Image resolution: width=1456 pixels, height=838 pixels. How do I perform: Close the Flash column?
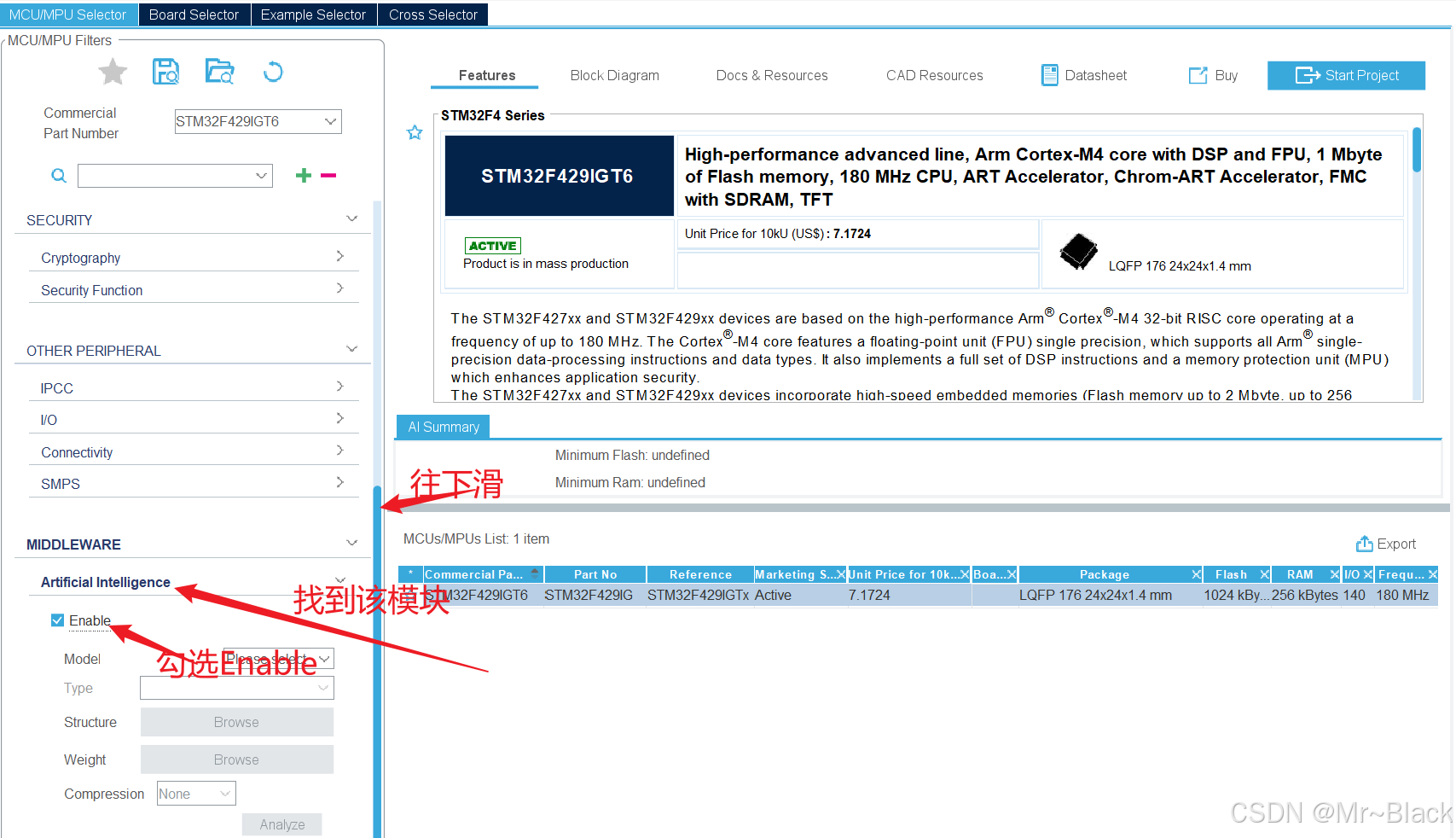point(1265,574)
